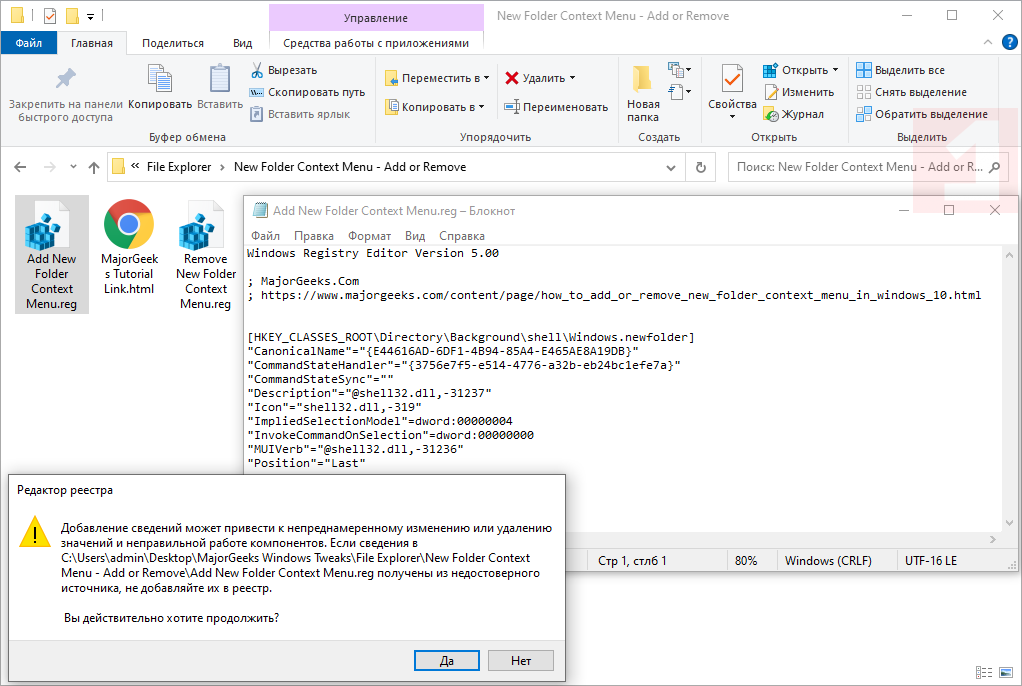Select MajorGeeks Tutorial Link.html file

tap(129, 248)
